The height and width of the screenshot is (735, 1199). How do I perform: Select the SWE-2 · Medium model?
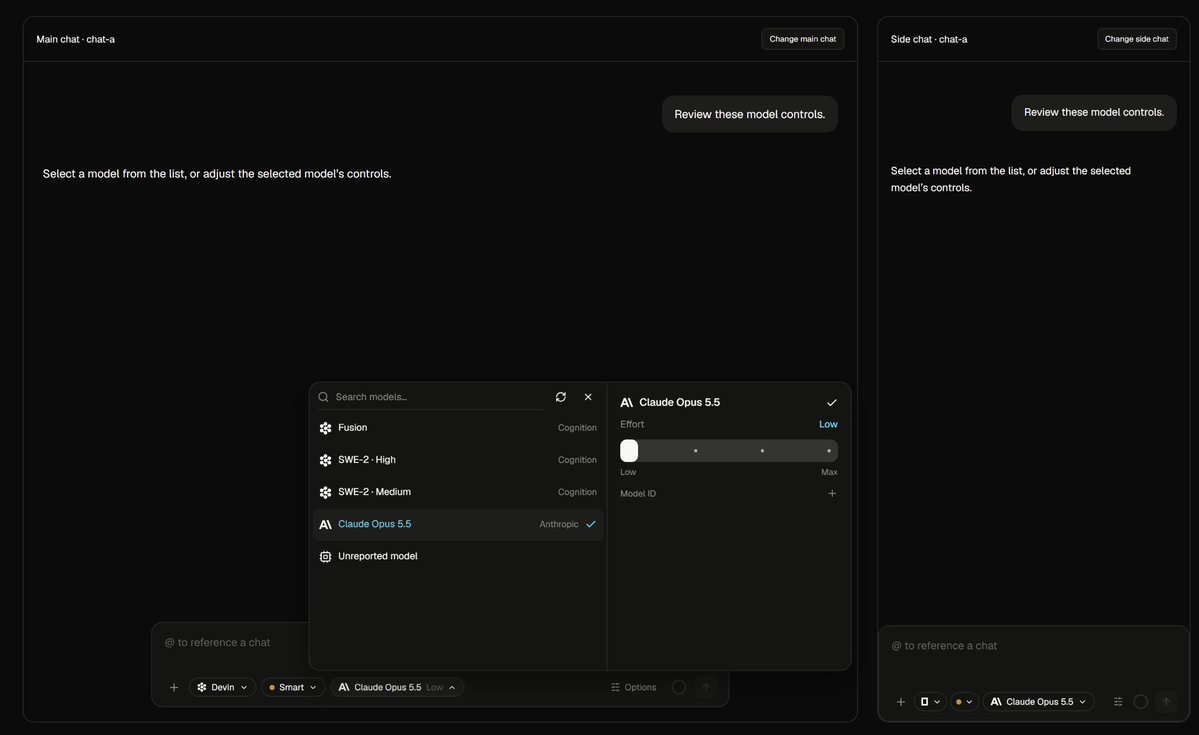(458, 493)
